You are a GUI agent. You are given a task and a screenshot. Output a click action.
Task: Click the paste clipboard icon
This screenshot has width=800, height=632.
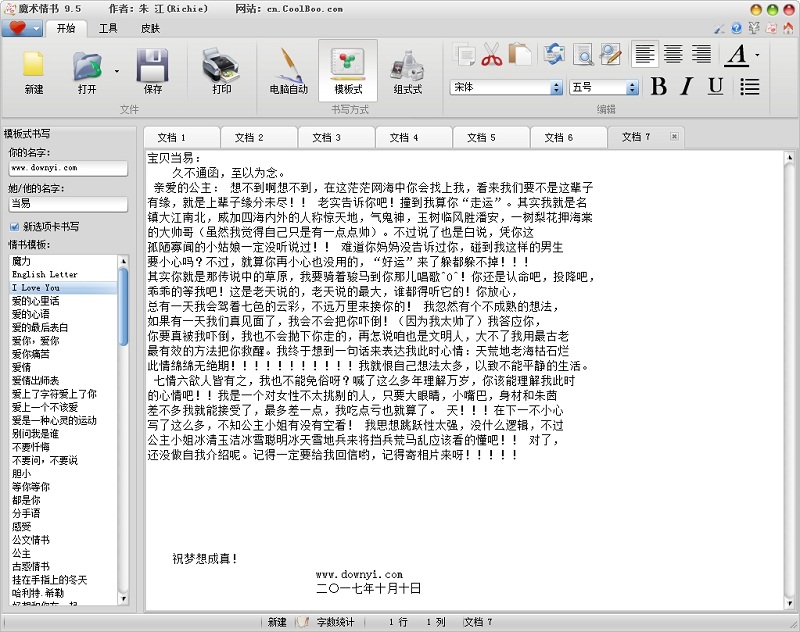[x=520, y=54]
